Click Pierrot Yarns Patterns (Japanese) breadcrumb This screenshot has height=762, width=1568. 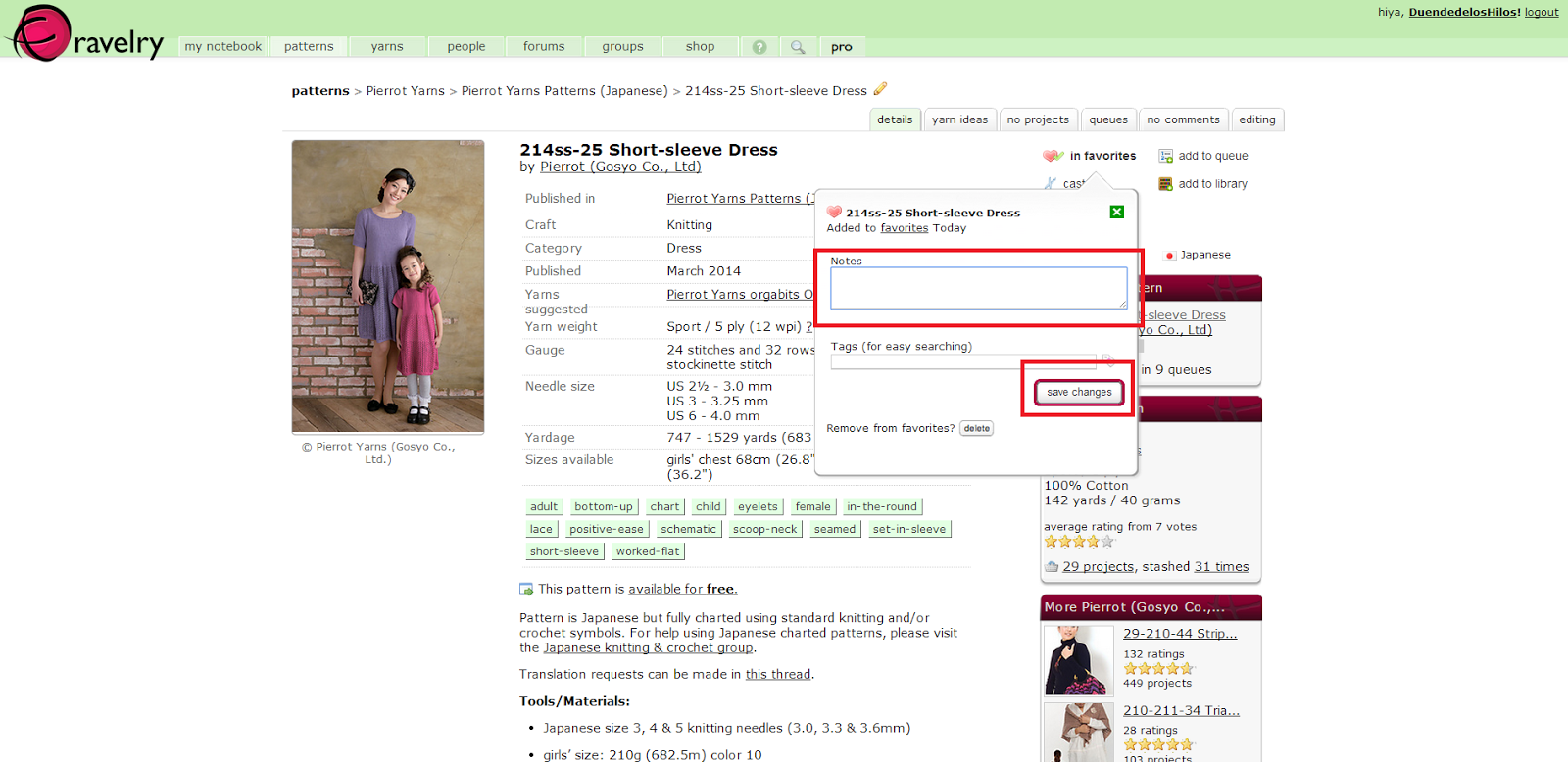point(564,91)
